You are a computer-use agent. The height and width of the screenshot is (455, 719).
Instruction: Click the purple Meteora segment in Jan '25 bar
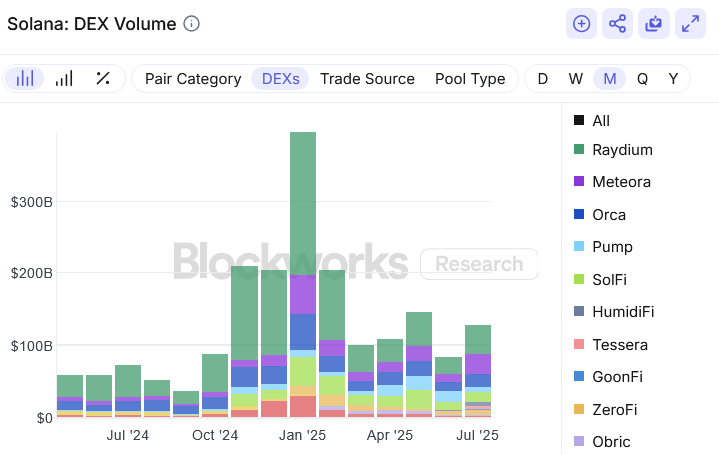[303, 294]
